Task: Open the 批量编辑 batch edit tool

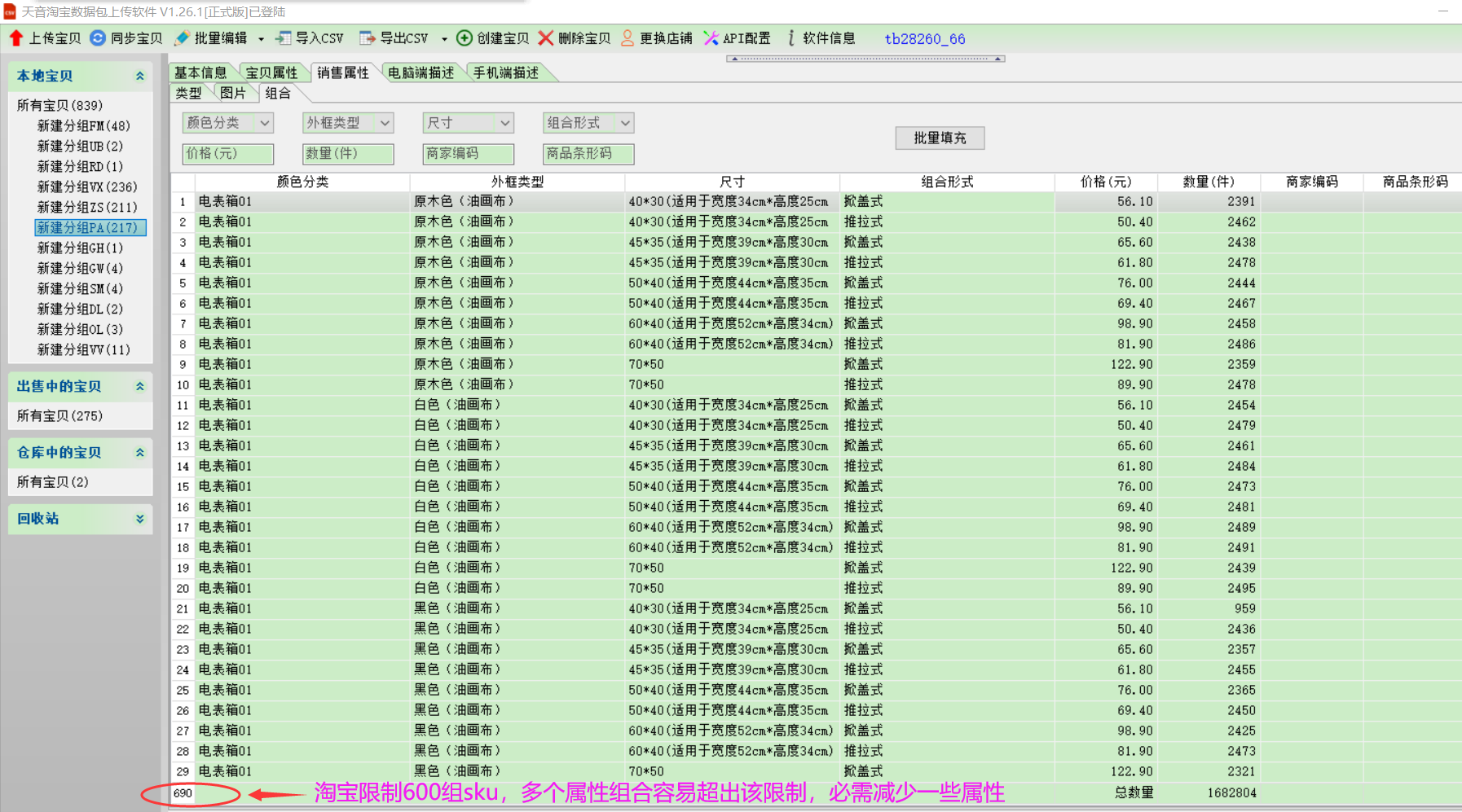Action: [x=183, y=38]
